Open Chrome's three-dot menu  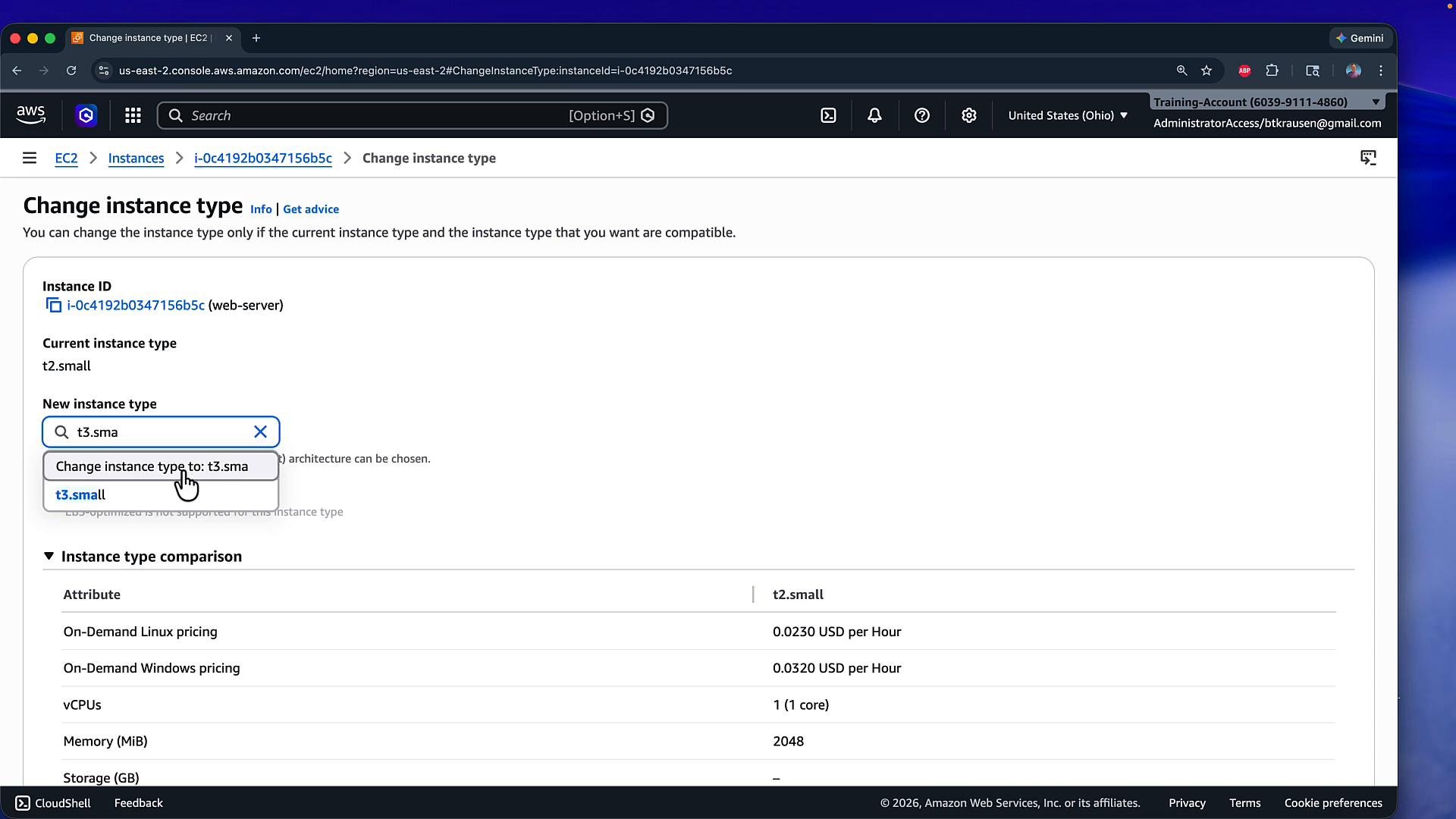pyautogui.click(x=1381, y=71)
